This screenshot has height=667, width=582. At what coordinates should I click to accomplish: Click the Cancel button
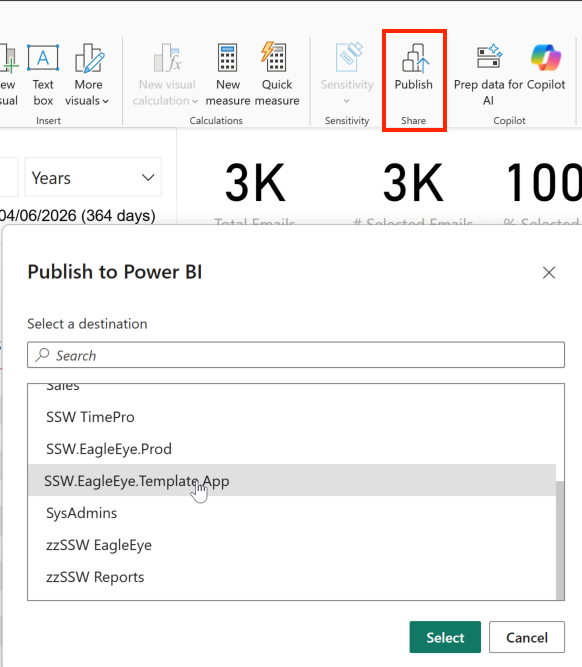pyautogui.click(x=527, y=637)
